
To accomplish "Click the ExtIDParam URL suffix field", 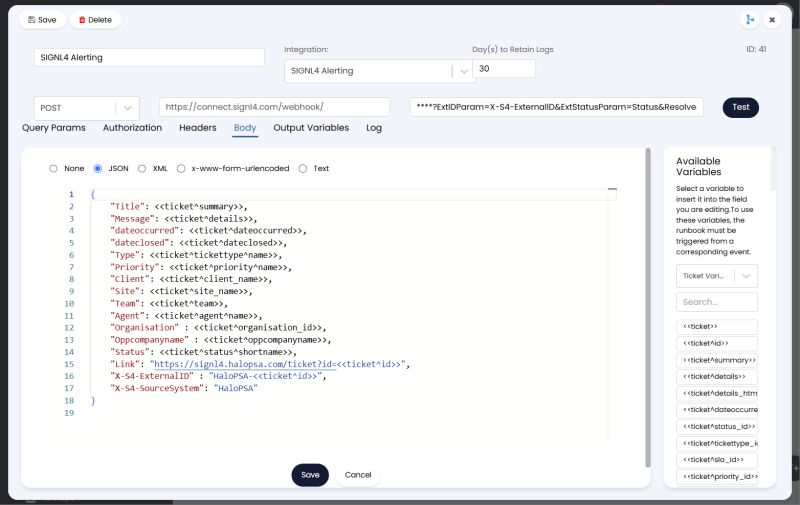I will click(556, 107).
